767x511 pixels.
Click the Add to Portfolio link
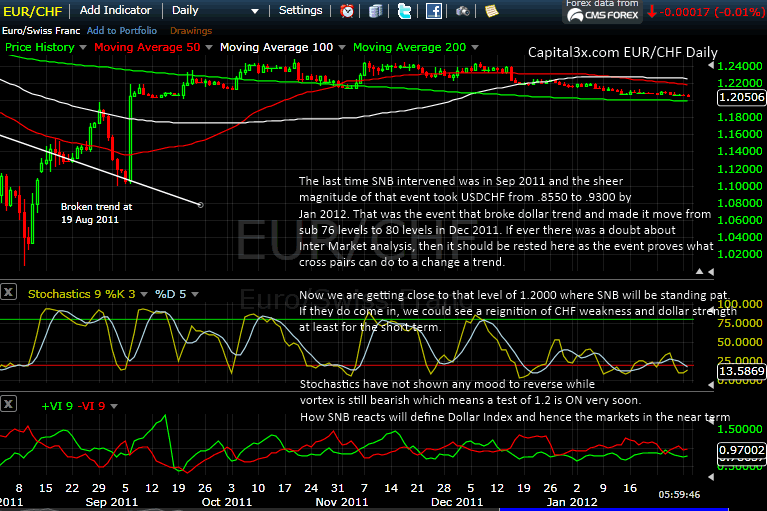(122, 30)
